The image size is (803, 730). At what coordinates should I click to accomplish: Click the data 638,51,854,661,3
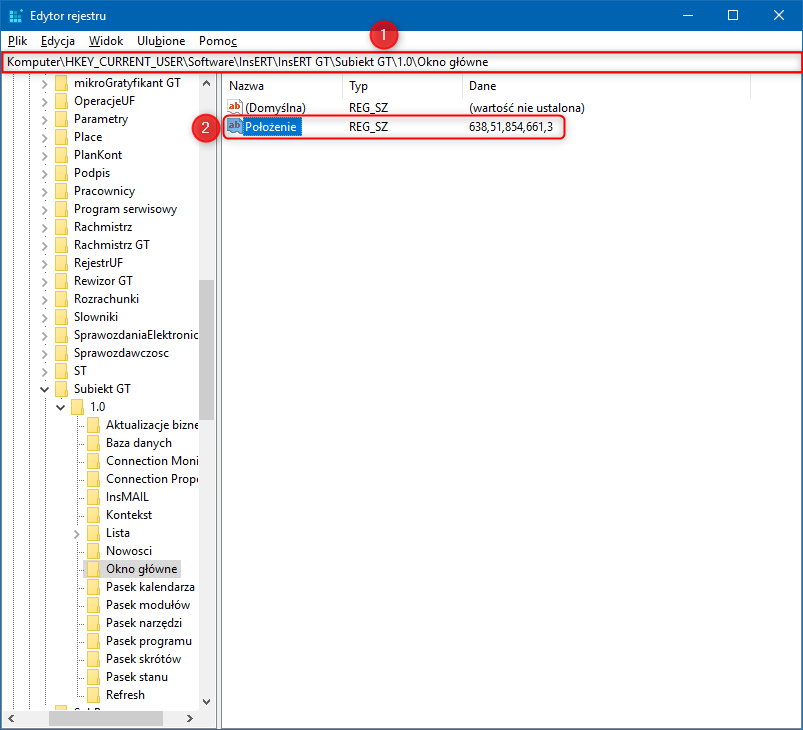(x=511, y=127)
